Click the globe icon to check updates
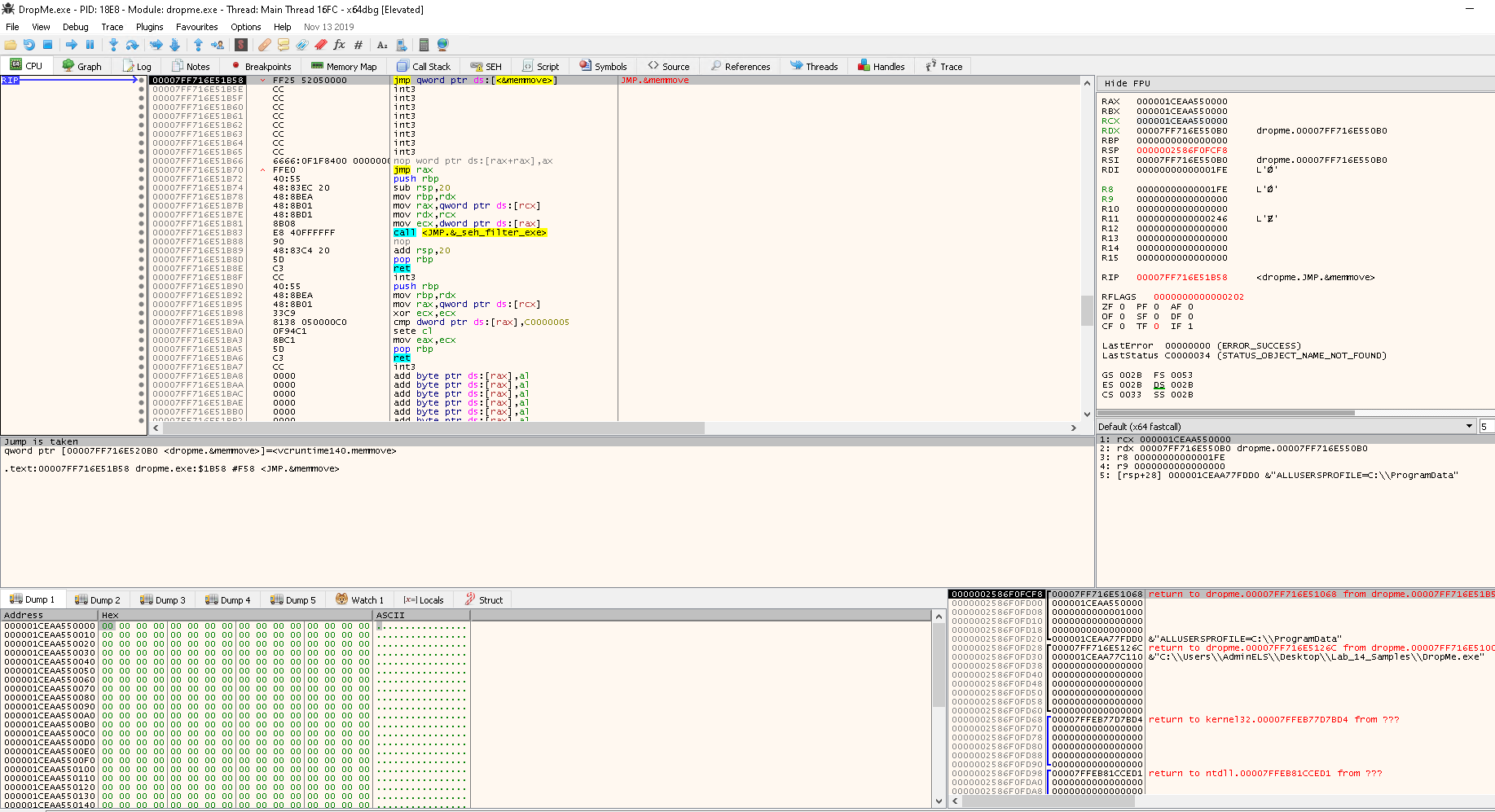This screenshot has height=812, width=1495. pyautogui.click(x=442, y=45)
